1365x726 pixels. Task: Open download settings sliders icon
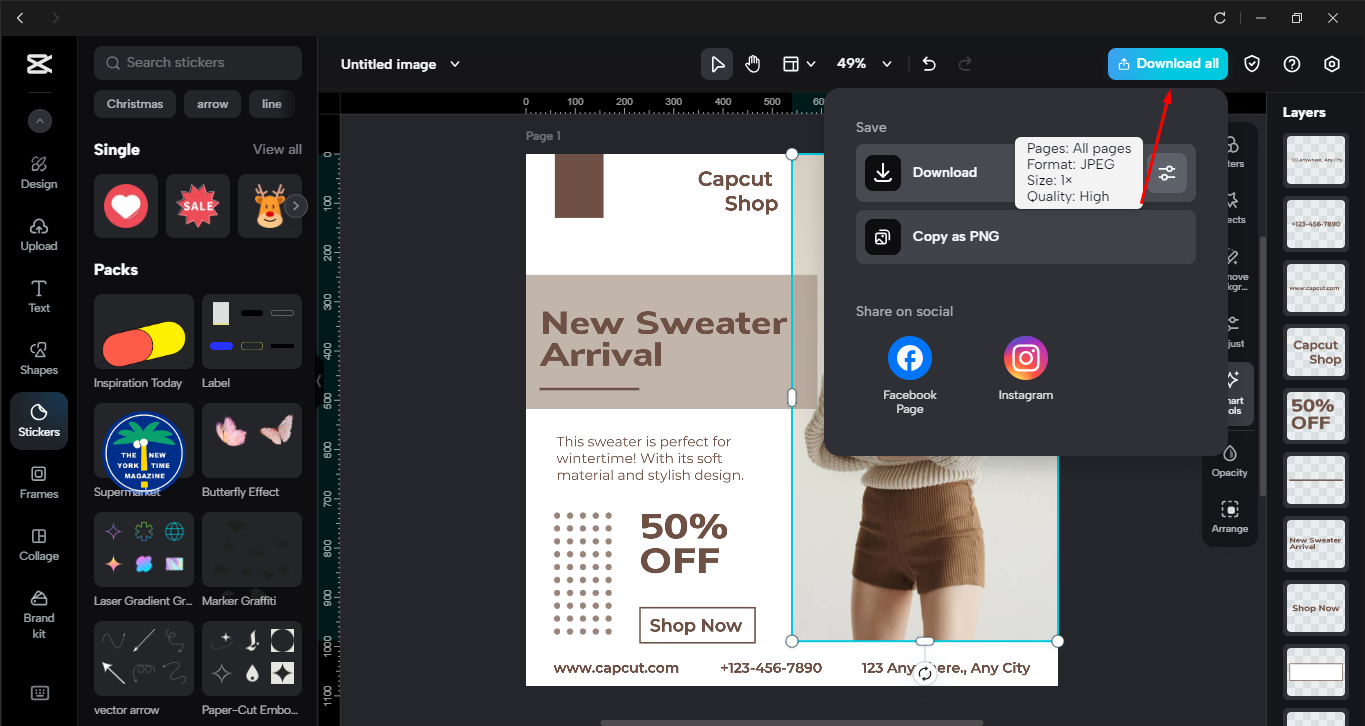(x=1167, y=173)
